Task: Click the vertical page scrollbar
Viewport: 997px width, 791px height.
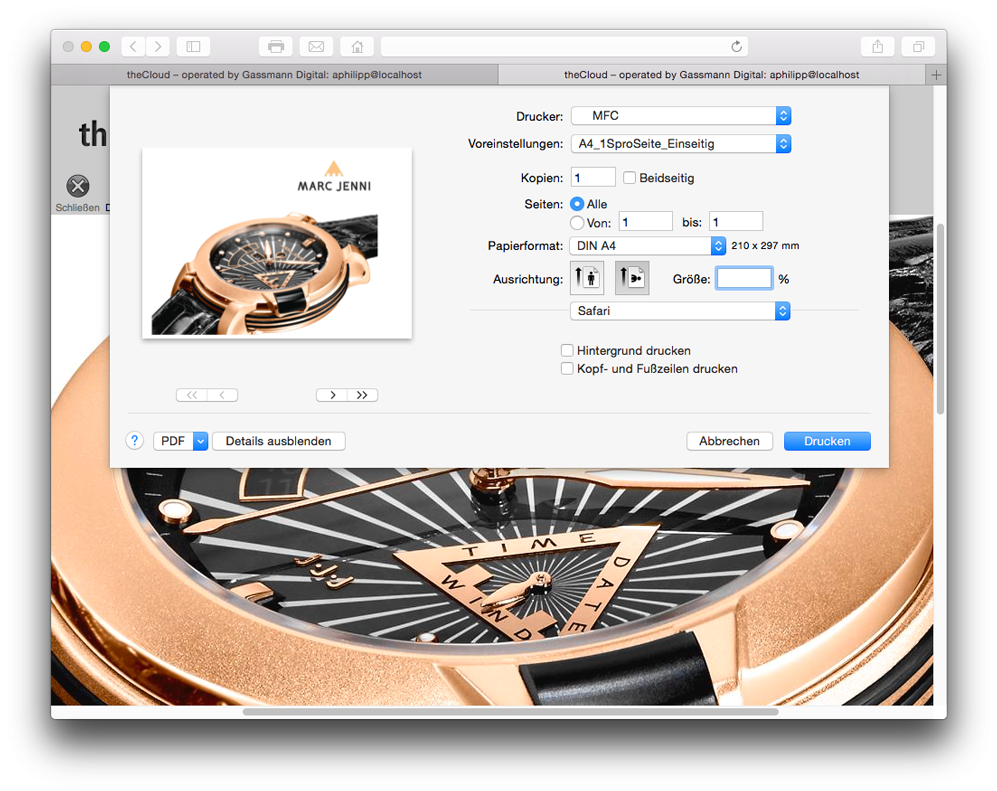Action: pos(940,318)
